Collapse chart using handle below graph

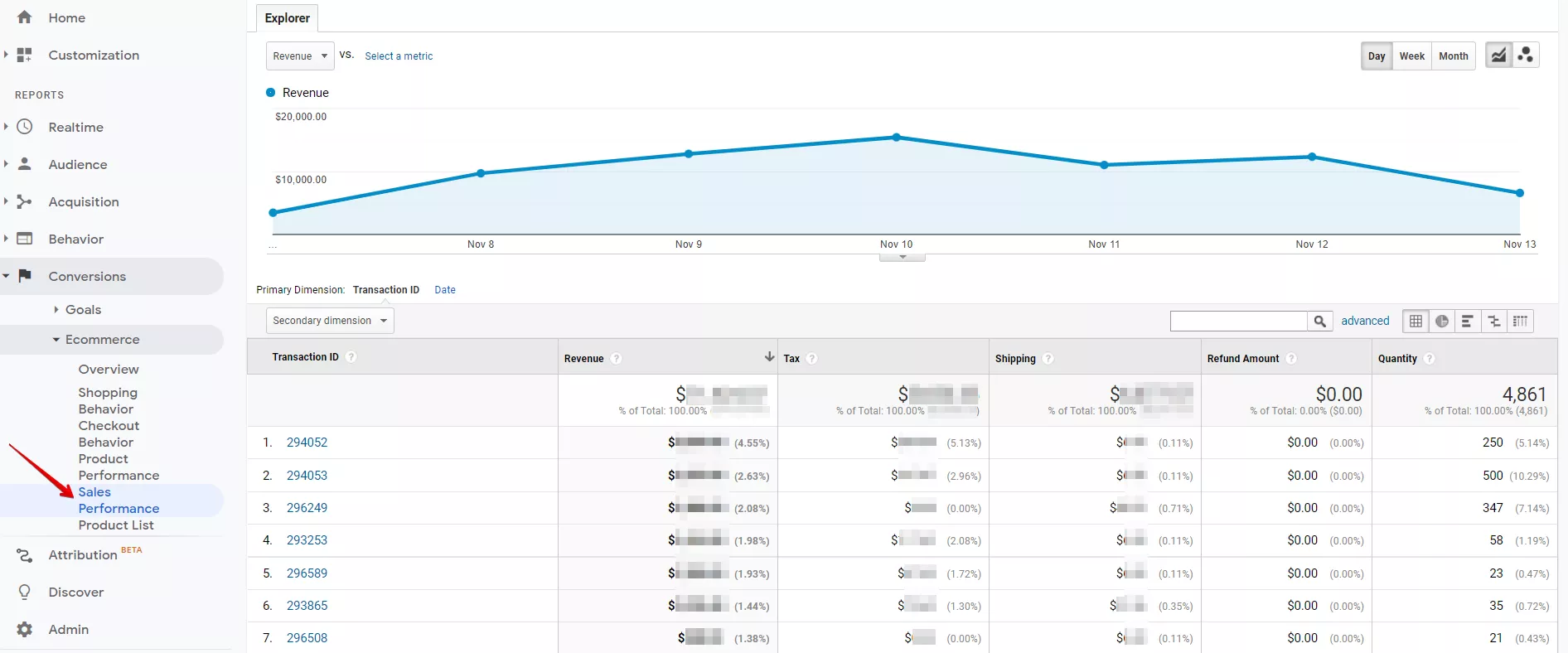click(903, 258)
